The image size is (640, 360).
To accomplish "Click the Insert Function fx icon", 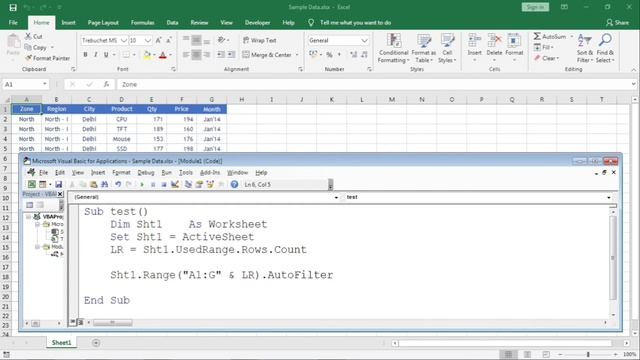I will click(x=106, y=84).
